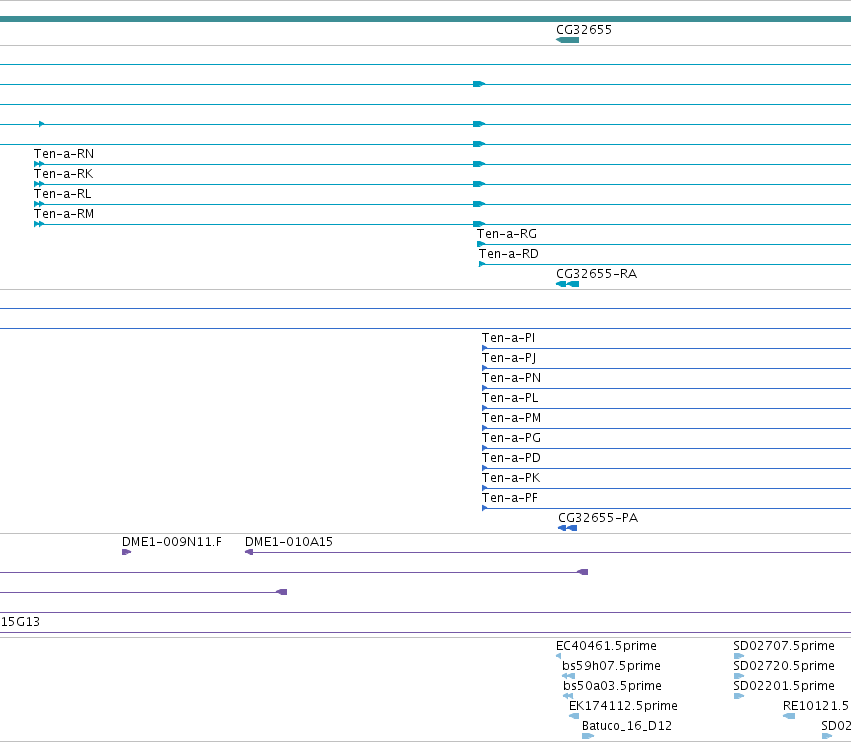Click the Ten-a-PG protein label
This screenshot has width=851, height=742.
[511, 439]
